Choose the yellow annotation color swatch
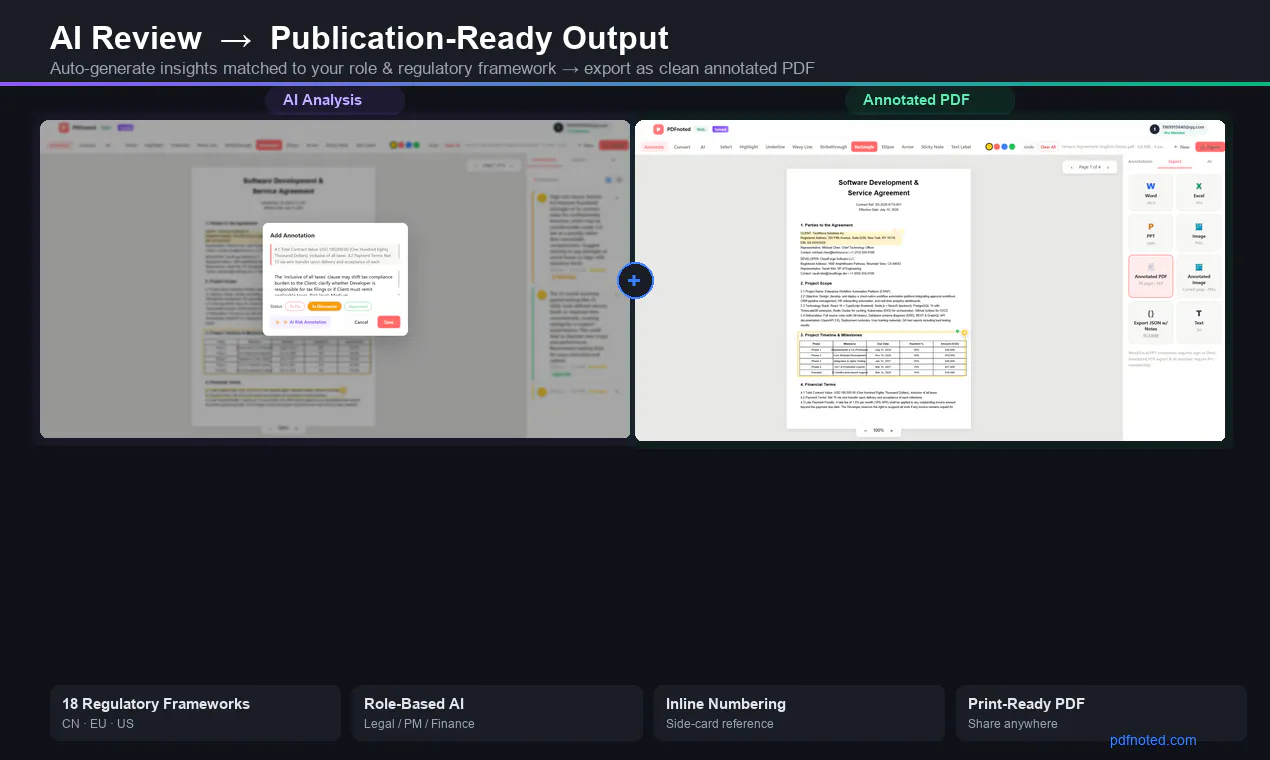 coord(989,147)
